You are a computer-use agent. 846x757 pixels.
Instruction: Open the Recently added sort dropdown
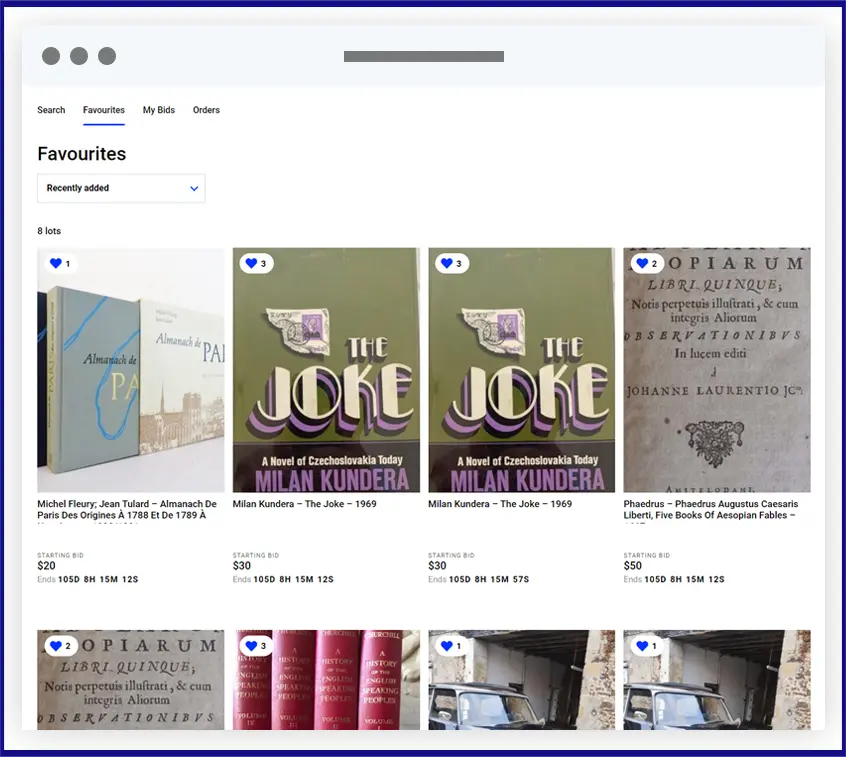pyautogui.click(x=121, y=188)
